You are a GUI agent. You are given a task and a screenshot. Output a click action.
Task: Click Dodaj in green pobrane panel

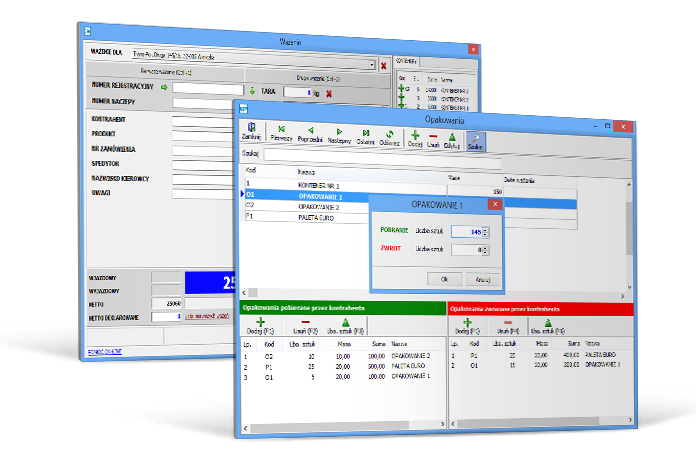click(260, 324)
